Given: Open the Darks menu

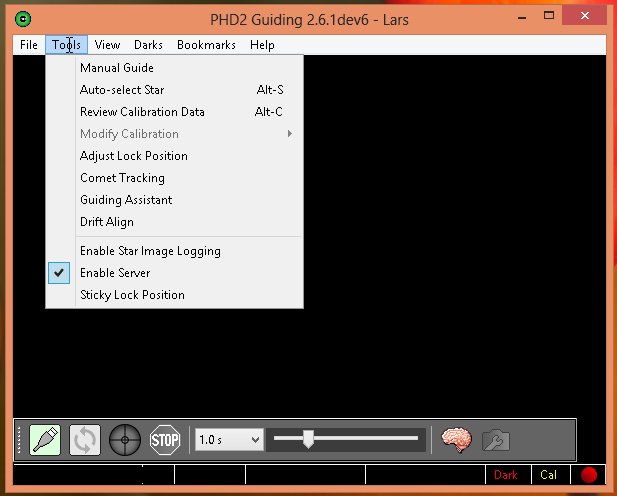Looking at the screenshot, I should coord(148,45).
